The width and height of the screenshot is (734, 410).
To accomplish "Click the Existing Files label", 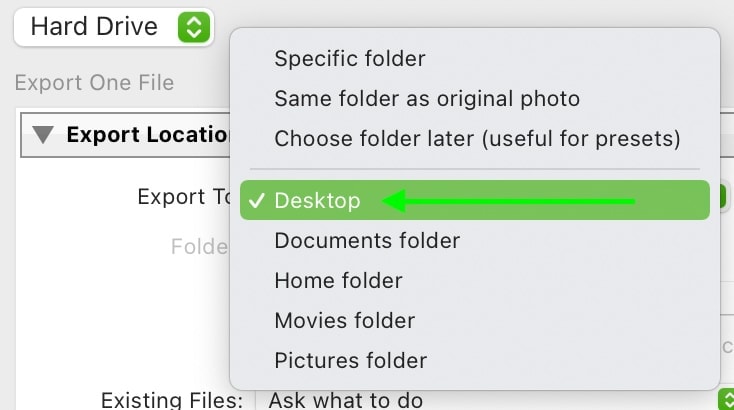I will click(x=172, y=401).
